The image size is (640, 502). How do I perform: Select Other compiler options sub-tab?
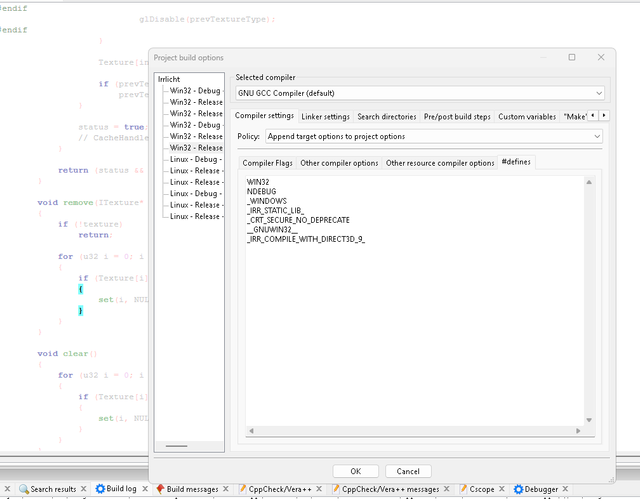click(x=339, y=163)
